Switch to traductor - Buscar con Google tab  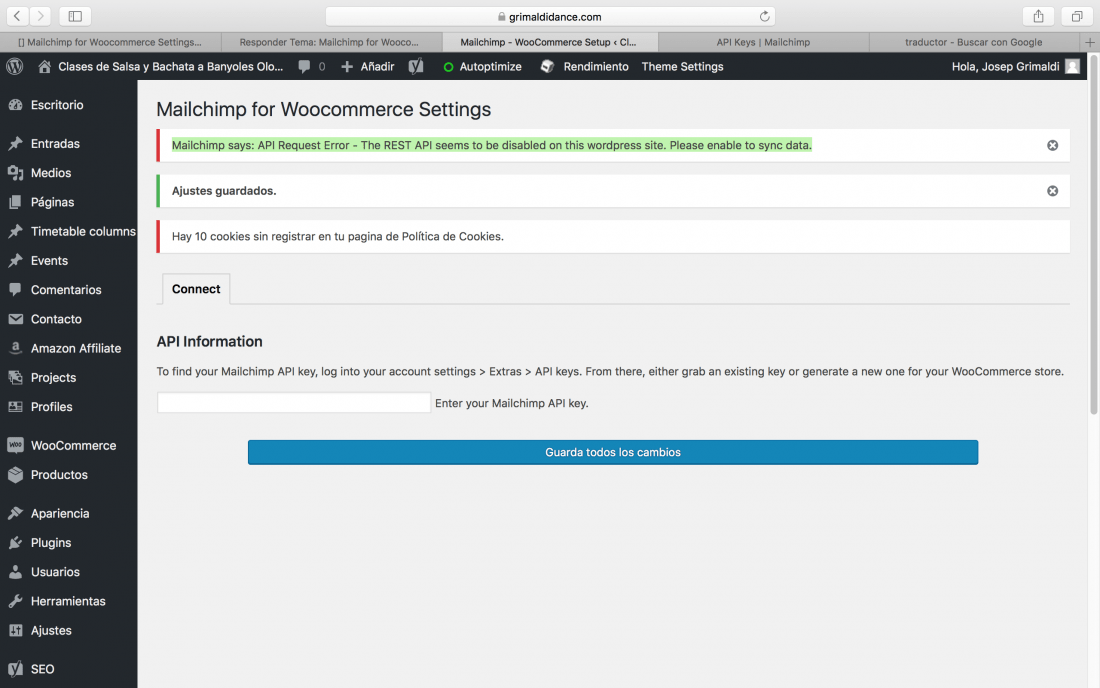pos(974,42)
